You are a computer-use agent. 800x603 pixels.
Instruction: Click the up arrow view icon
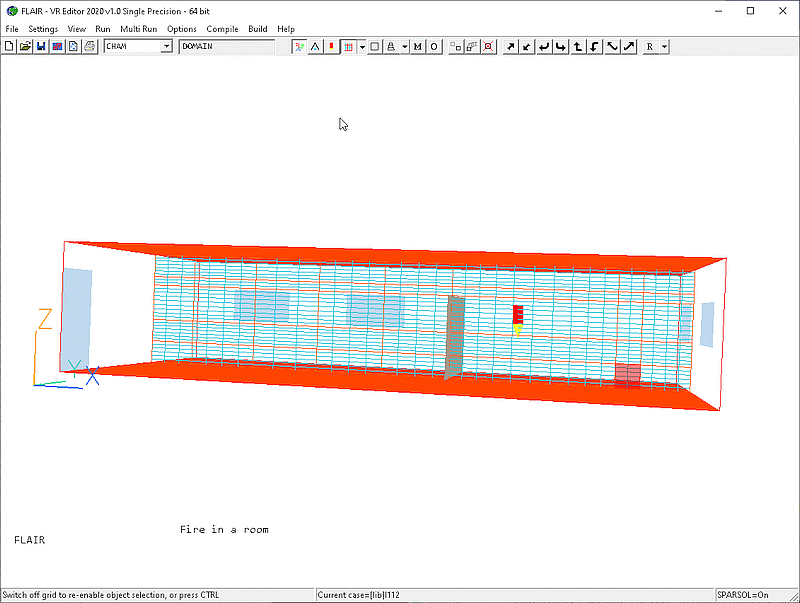578,46
